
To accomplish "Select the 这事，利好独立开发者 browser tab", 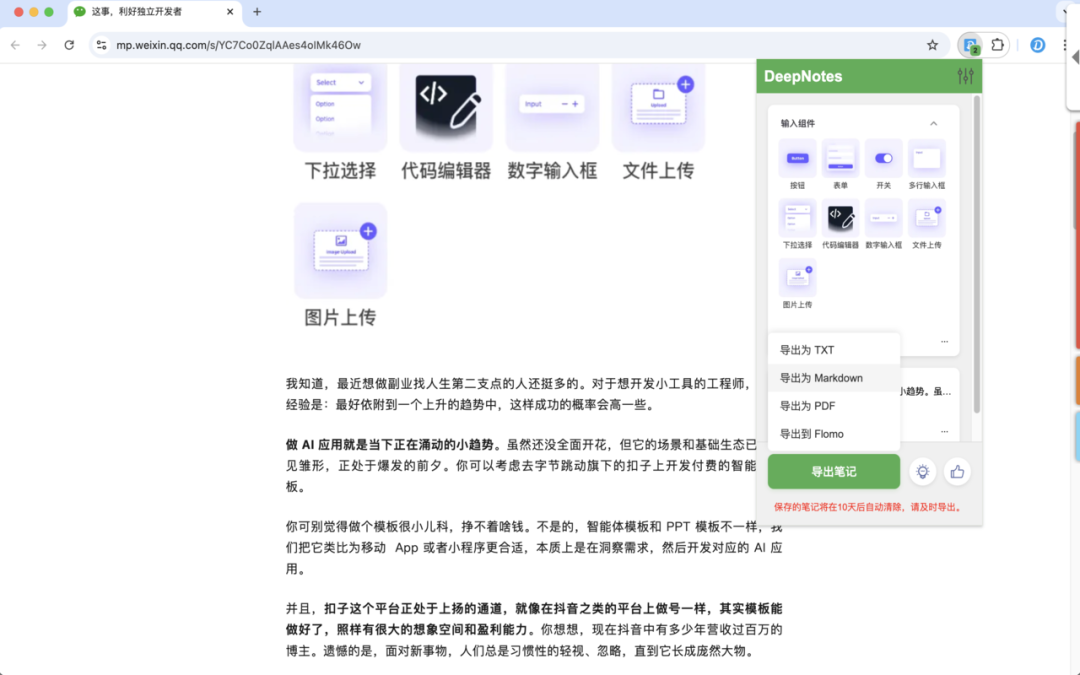I will coord(154,12).
